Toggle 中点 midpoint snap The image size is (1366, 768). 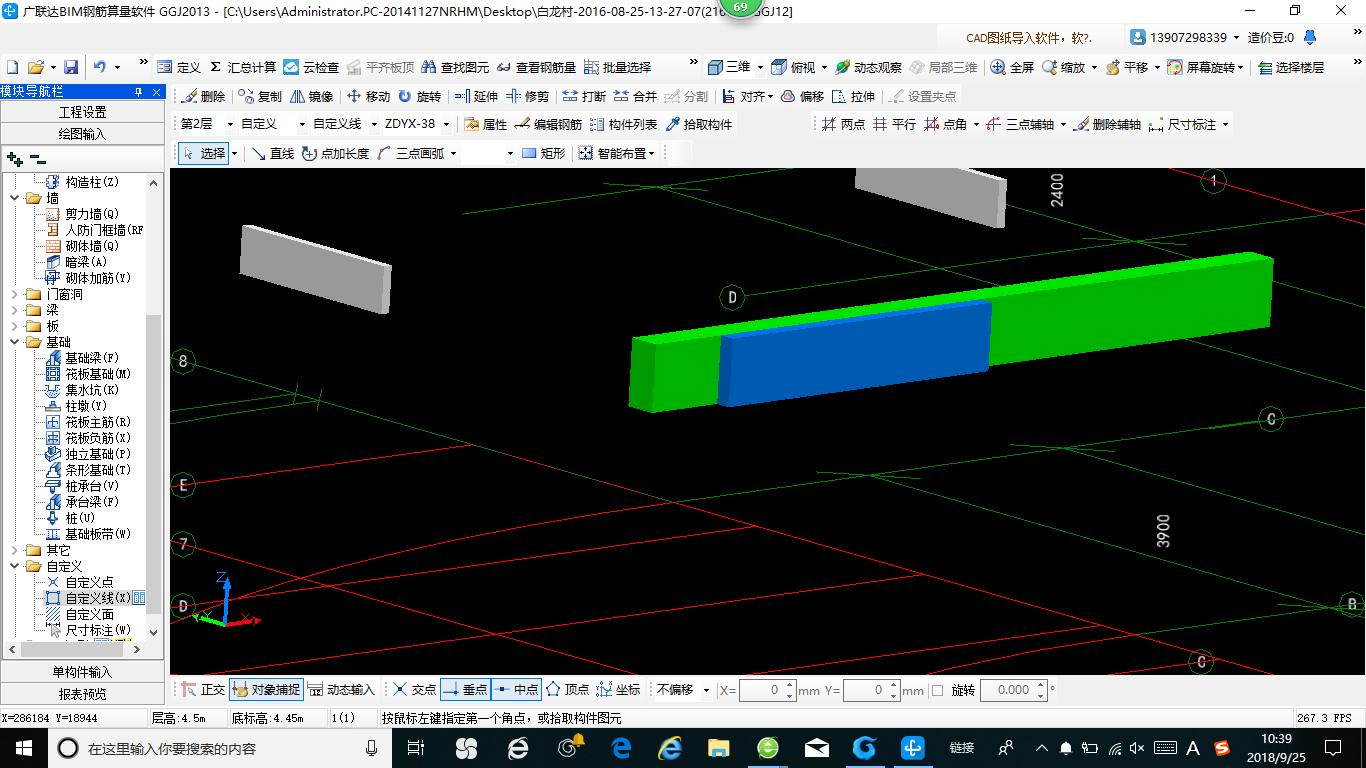coord(516,690)
